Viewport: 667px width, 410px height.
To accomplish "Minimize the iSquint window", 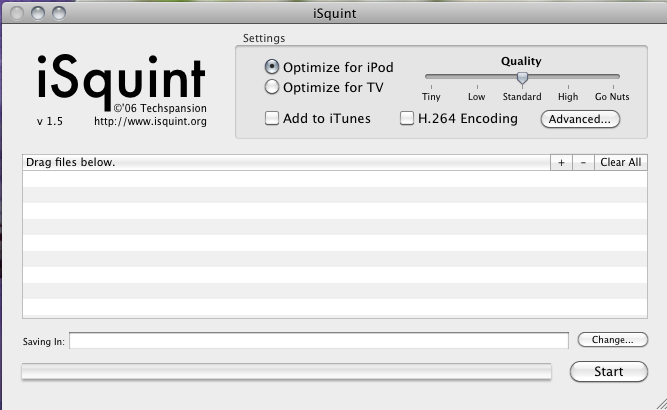I will (x=38, y=13).
